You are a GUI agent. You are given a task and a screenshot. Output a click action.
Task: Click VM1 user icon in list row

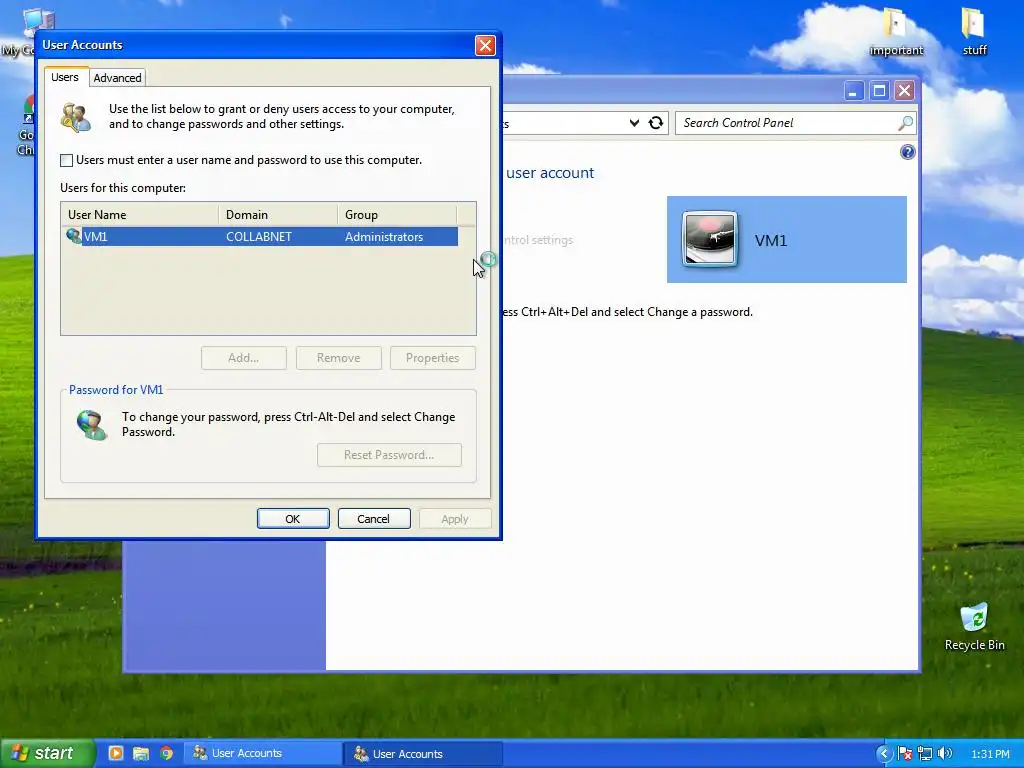click(74, 236)
